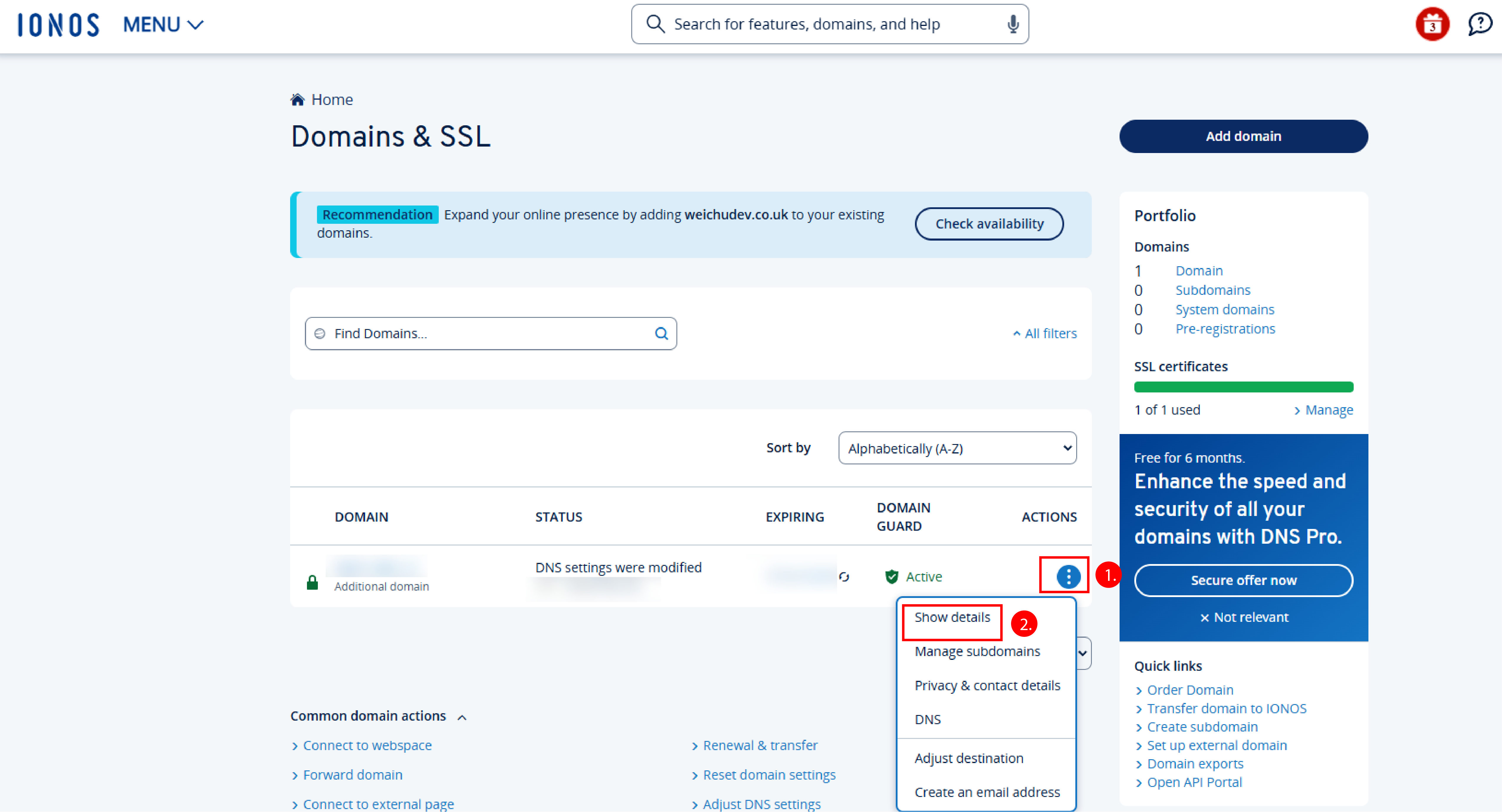Open the help chat bubble icon

pos(1480,24)
